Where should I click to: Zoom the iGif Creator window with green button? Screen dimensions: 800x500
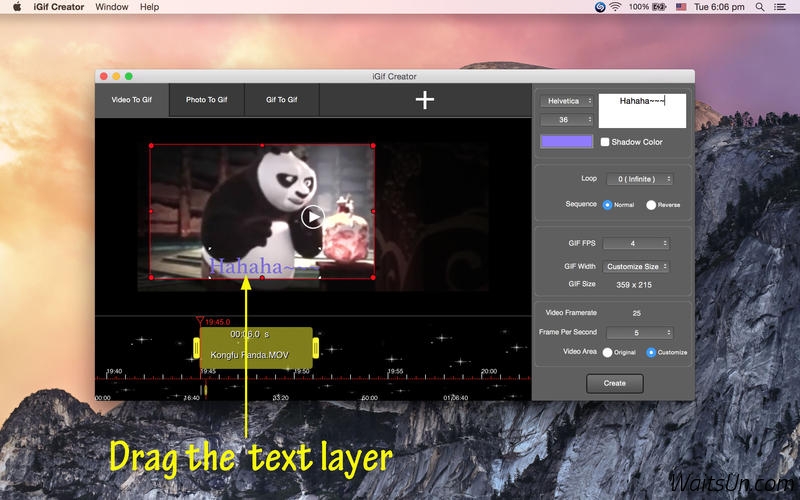click(x=129, y=76)
